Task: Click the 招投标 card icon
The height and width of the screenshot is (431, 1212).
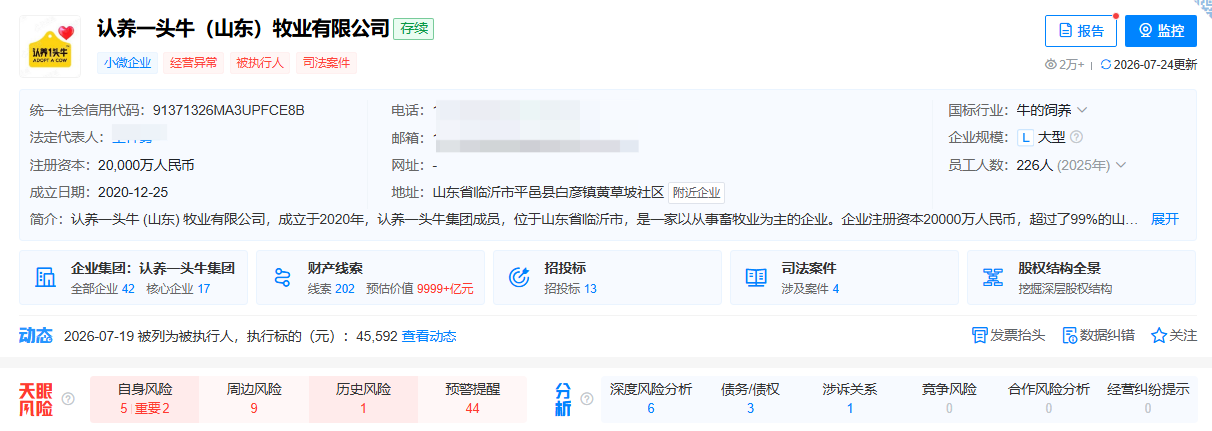Action: point(519,277)
